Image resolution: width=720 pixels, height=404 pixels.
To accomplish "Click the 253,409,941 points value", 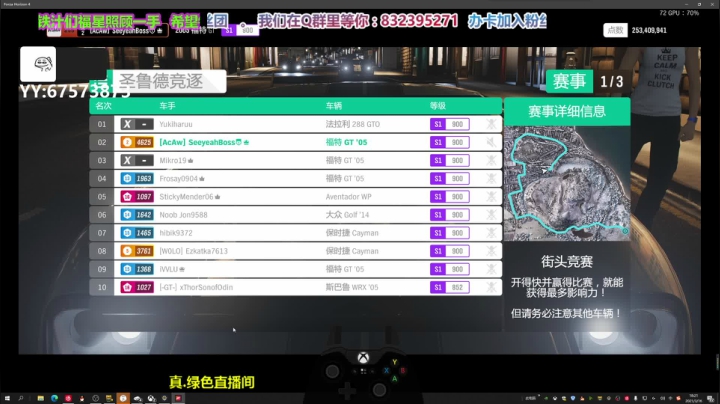I will coord(649,30).
